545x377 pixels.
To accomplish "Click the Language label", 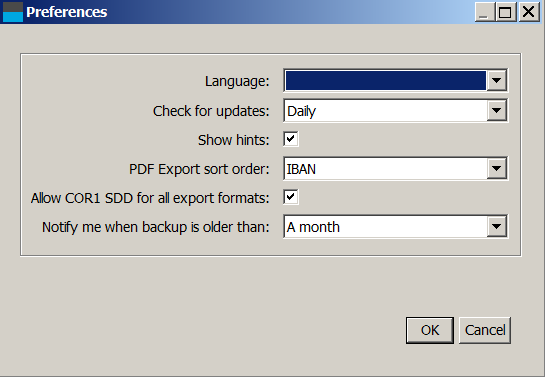I will pos(237,81).
